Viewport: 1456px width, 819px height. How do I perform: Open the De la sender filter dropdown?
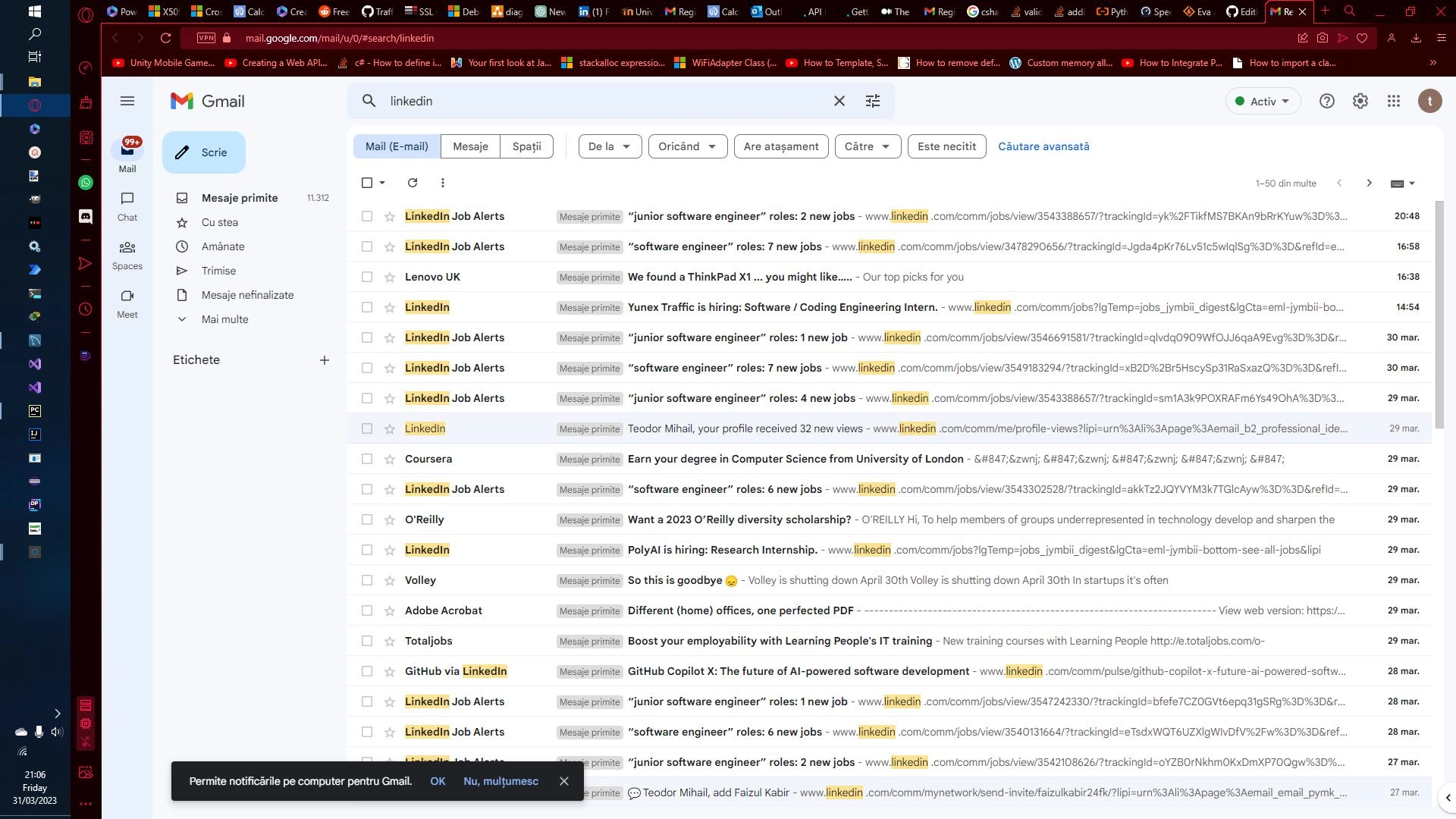(x=610, y=146)
